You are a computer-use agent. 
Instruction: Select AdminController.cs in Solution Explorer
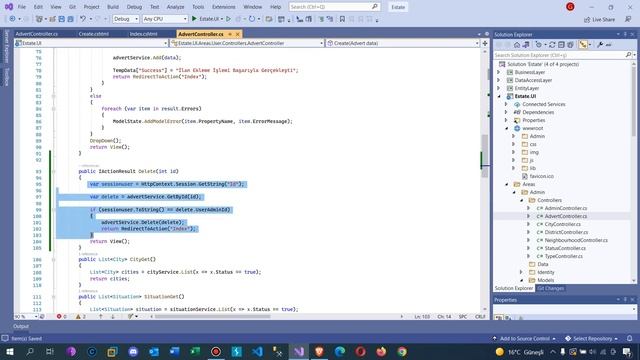(x=565, y=208)
